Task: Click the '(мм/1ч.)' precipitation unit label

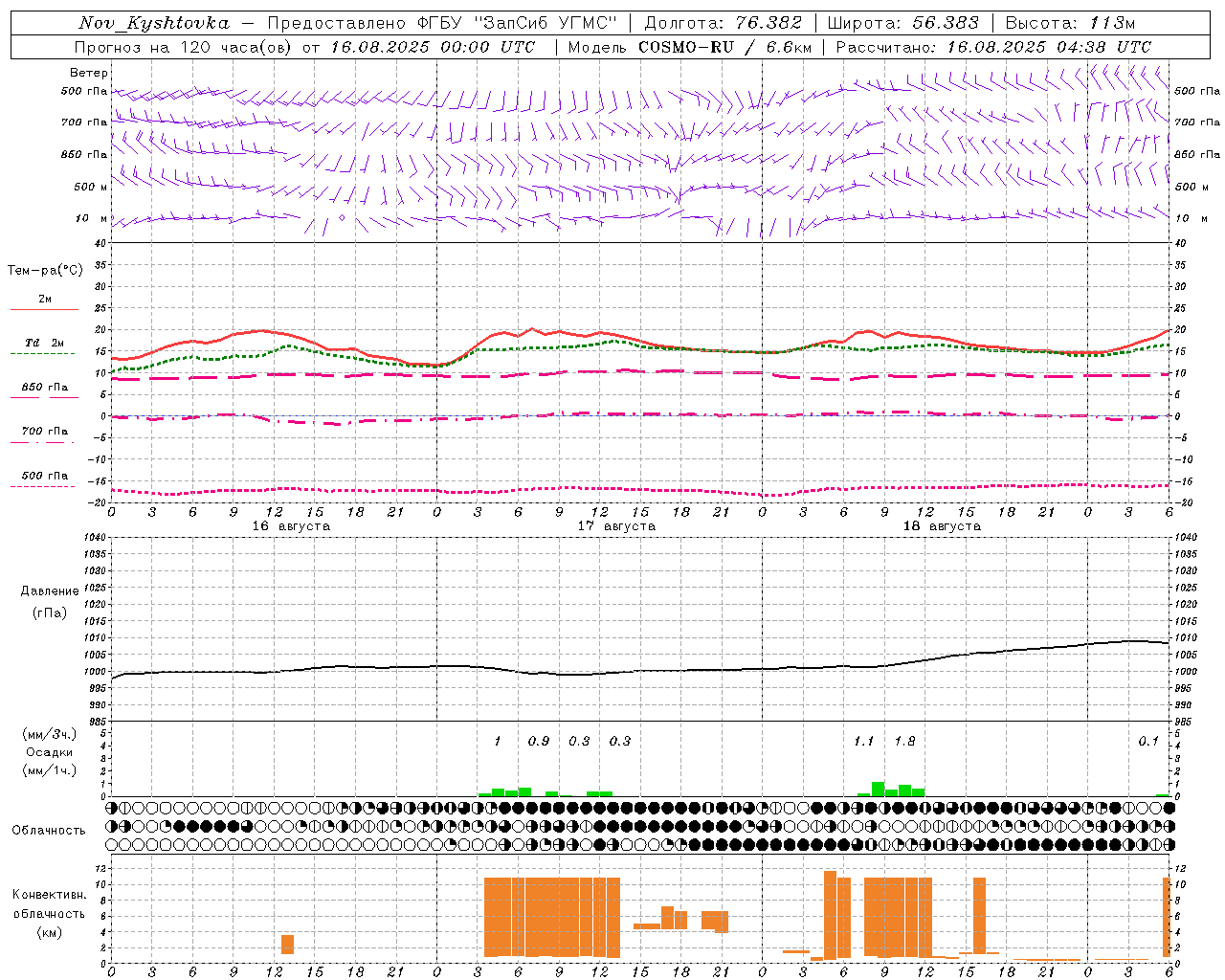Action: click(50, 770)
